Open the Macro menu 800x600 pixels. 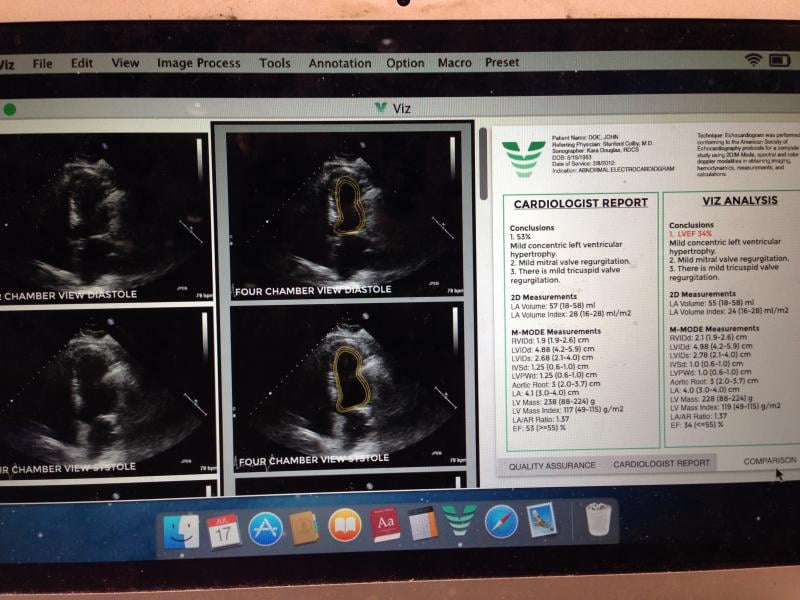point(454,63)
